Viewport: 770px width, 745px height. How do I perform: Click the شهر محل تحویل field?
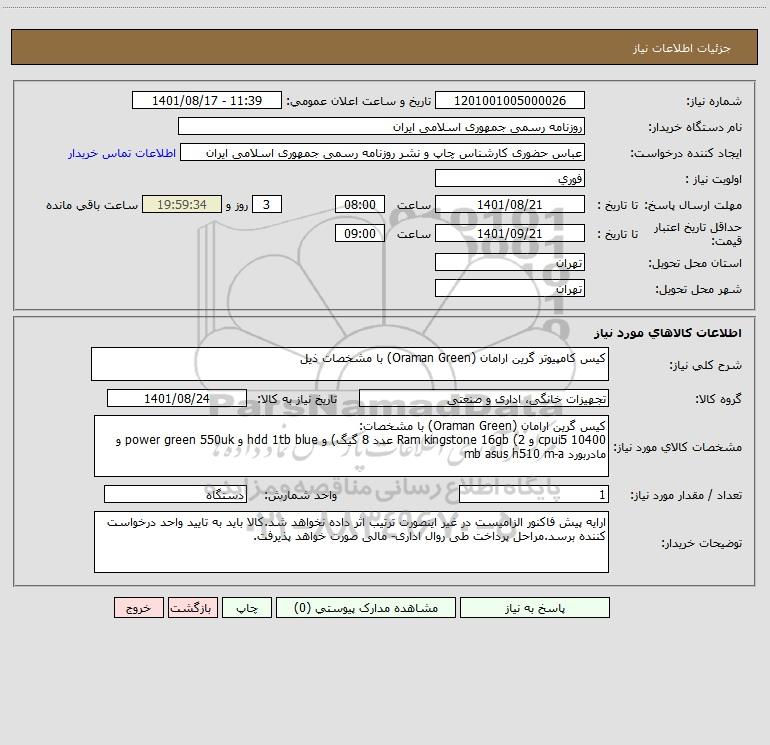[510, 288]
